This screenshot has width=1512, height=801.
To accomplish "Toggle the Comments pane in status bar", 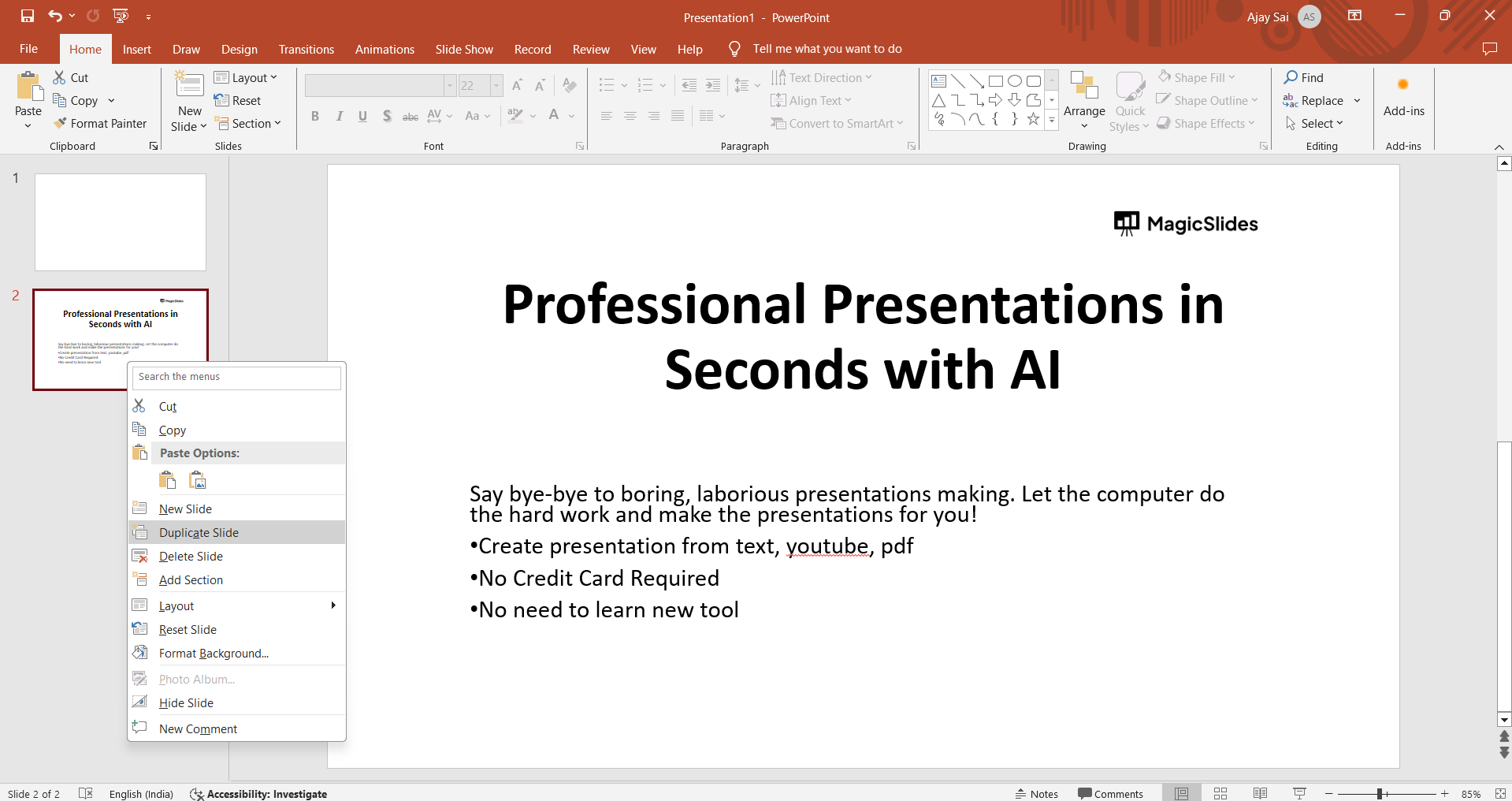I will (1110, 793).
